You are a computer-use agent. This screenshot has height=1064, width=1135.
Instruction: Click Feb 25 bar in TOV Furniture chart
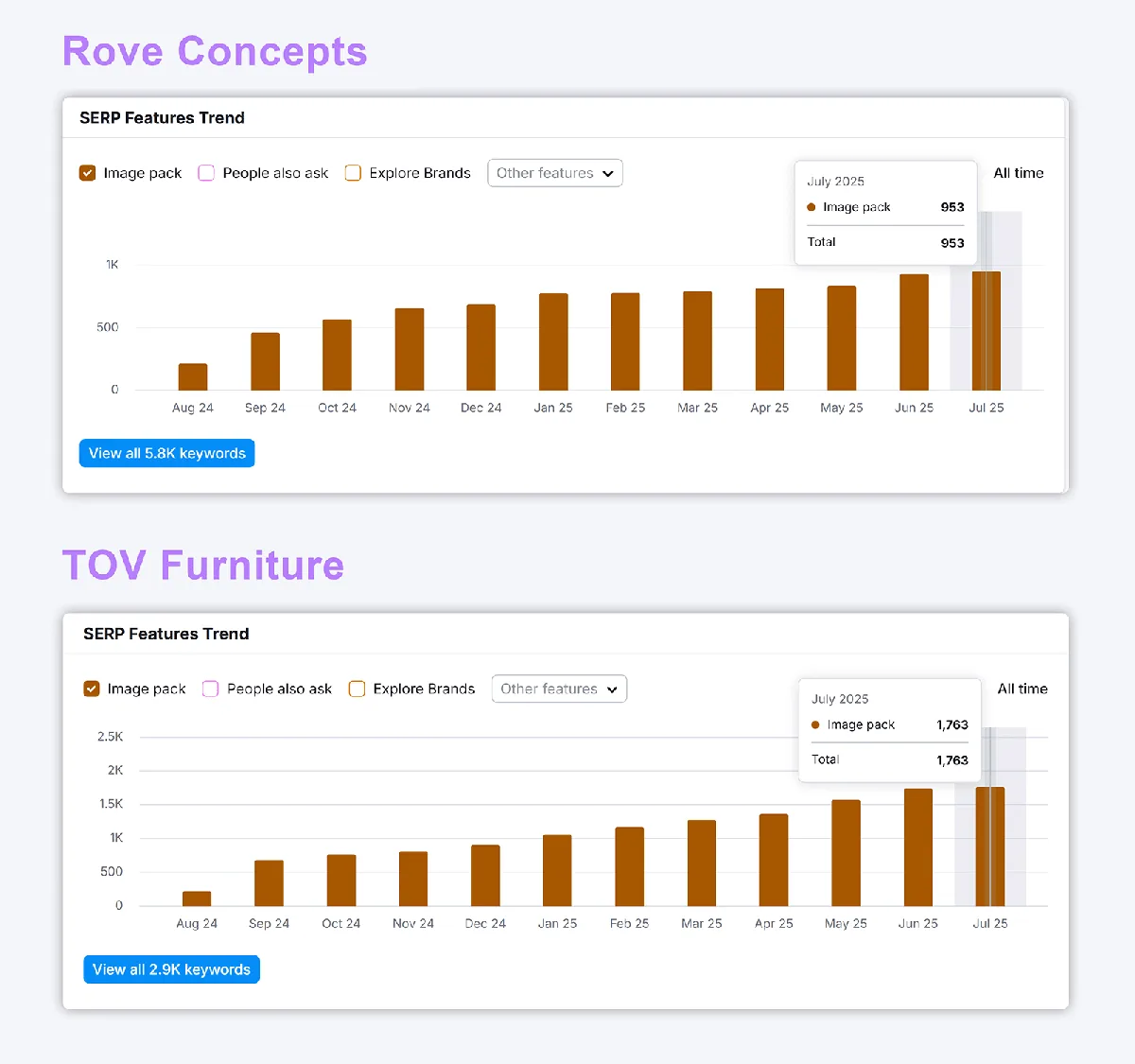coord(630,866)
